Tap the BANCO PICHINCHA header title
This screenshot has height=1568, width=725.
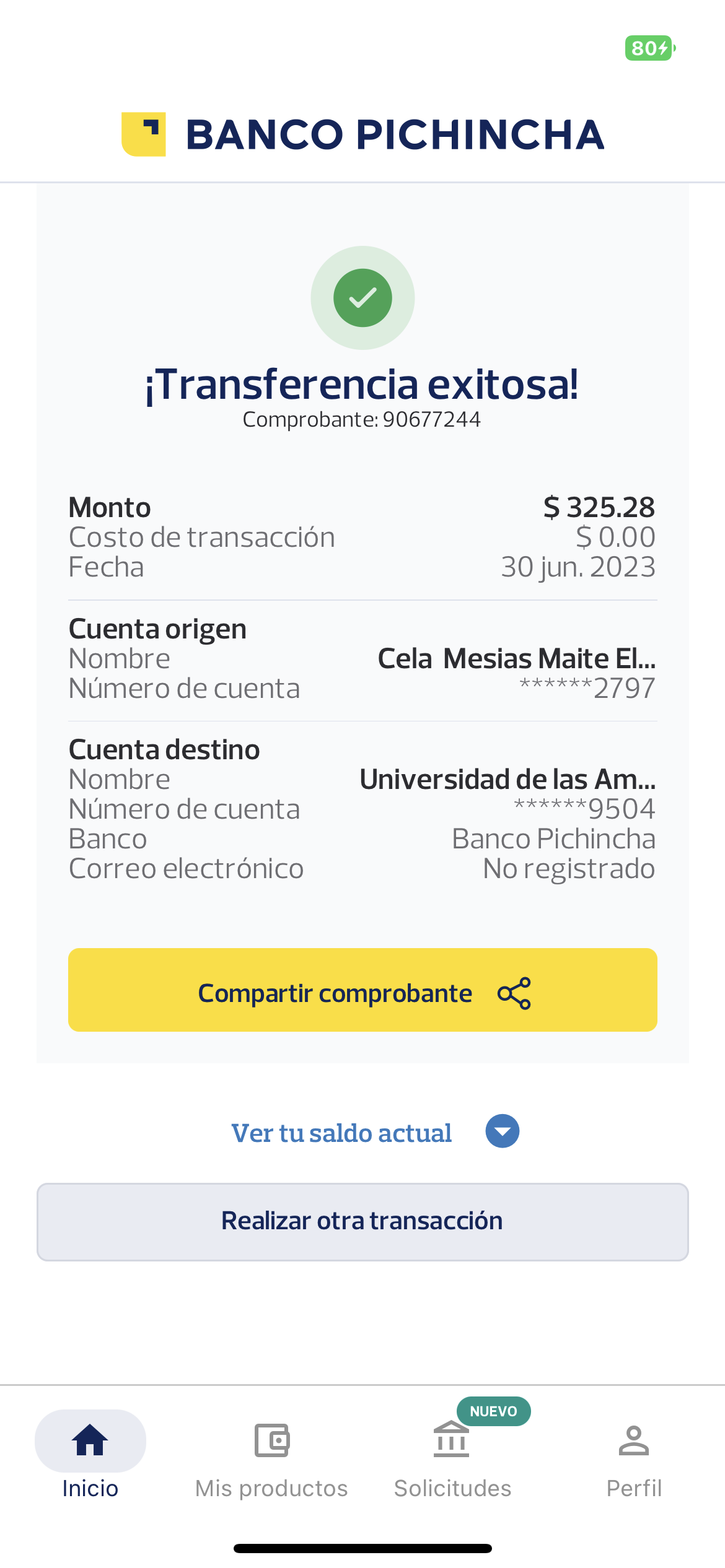[x=395, y=135]
